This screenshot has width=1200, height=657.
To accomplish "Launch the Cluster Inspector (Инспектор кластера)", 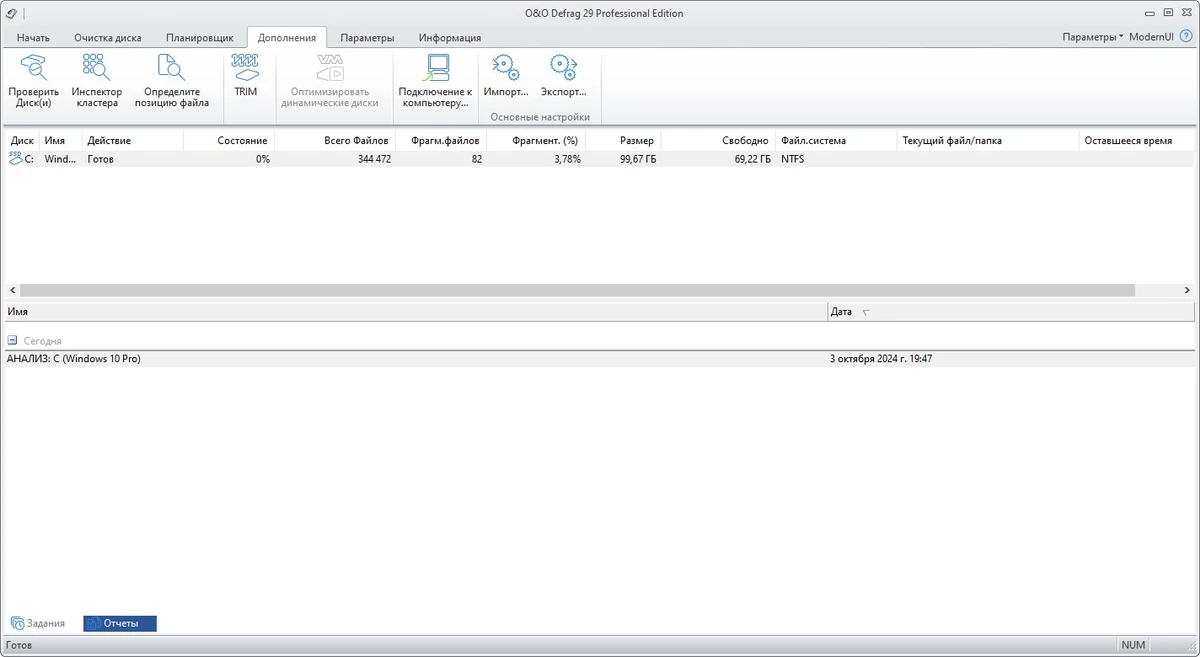I will coord(97,81).
